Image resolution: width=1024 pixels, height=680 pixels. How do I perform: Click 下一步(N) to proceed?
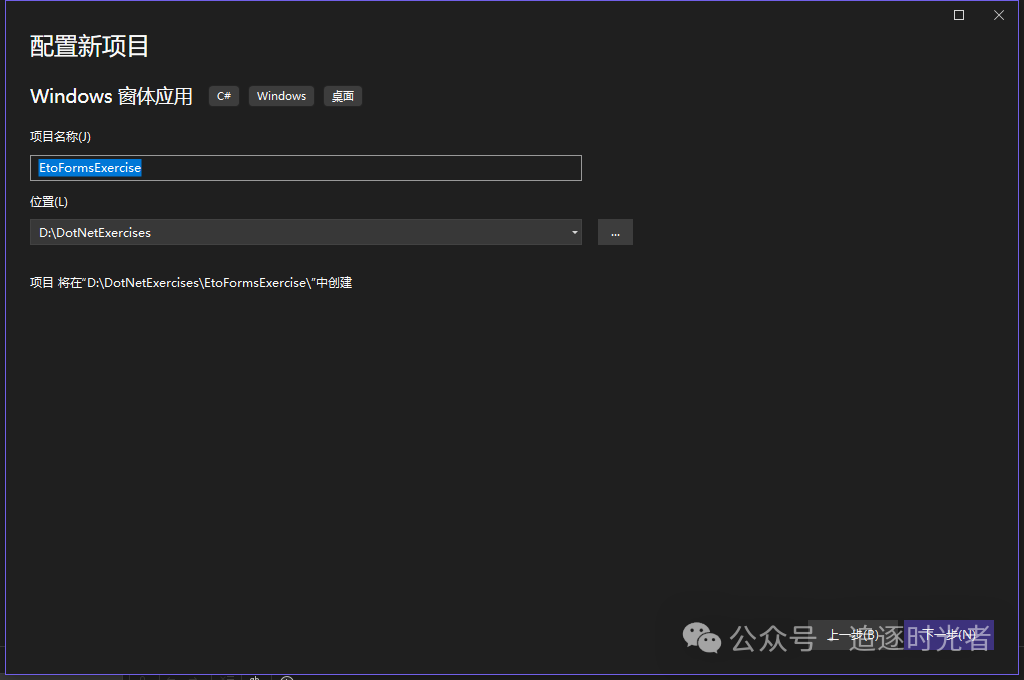point(946,634)
